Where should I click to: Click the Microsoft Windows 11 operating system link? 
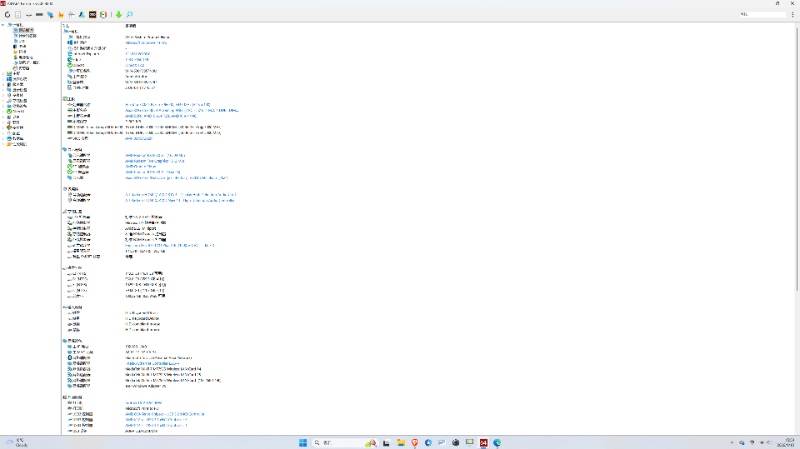coord(146,43)
